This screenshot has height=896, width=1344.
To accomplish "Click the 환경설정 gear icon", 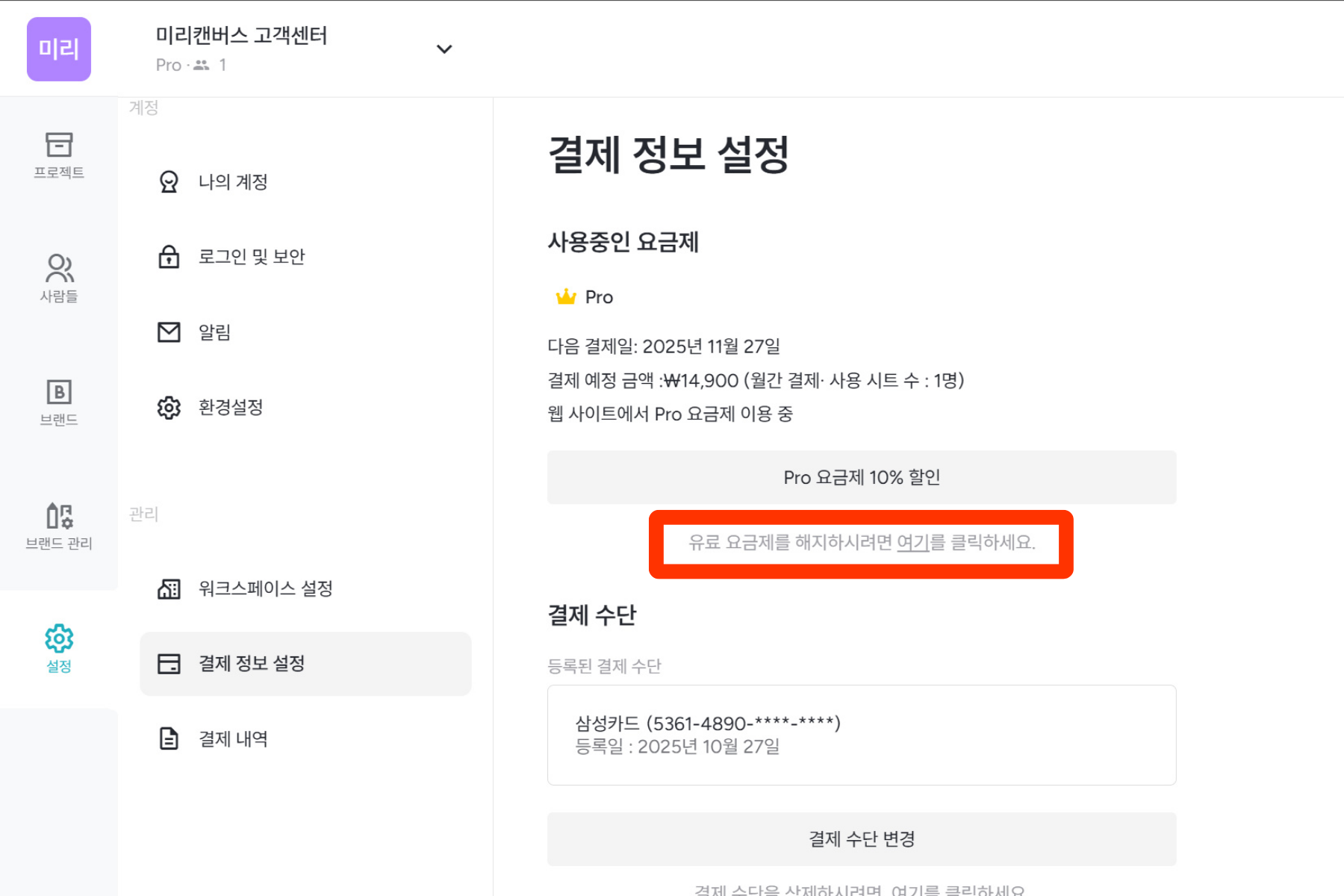I will click(x=169, y=408).
